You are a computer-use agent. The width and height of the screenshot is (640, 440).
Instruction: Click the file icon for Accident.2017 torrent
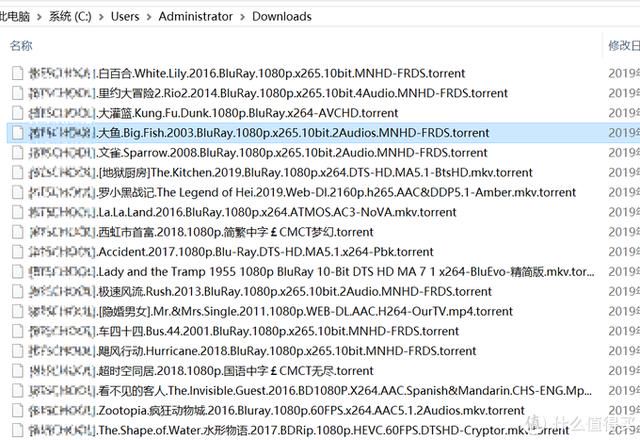click(17, 252)
